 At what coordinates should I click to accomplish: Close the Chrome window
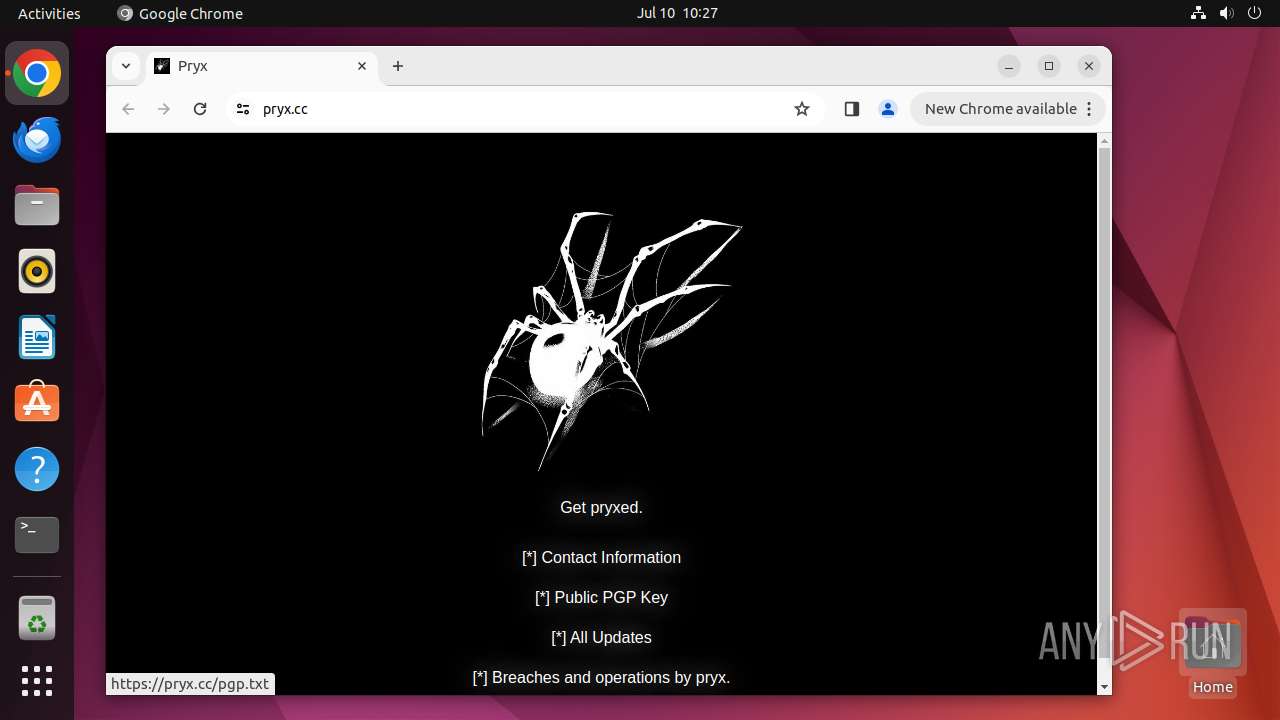1089,66
